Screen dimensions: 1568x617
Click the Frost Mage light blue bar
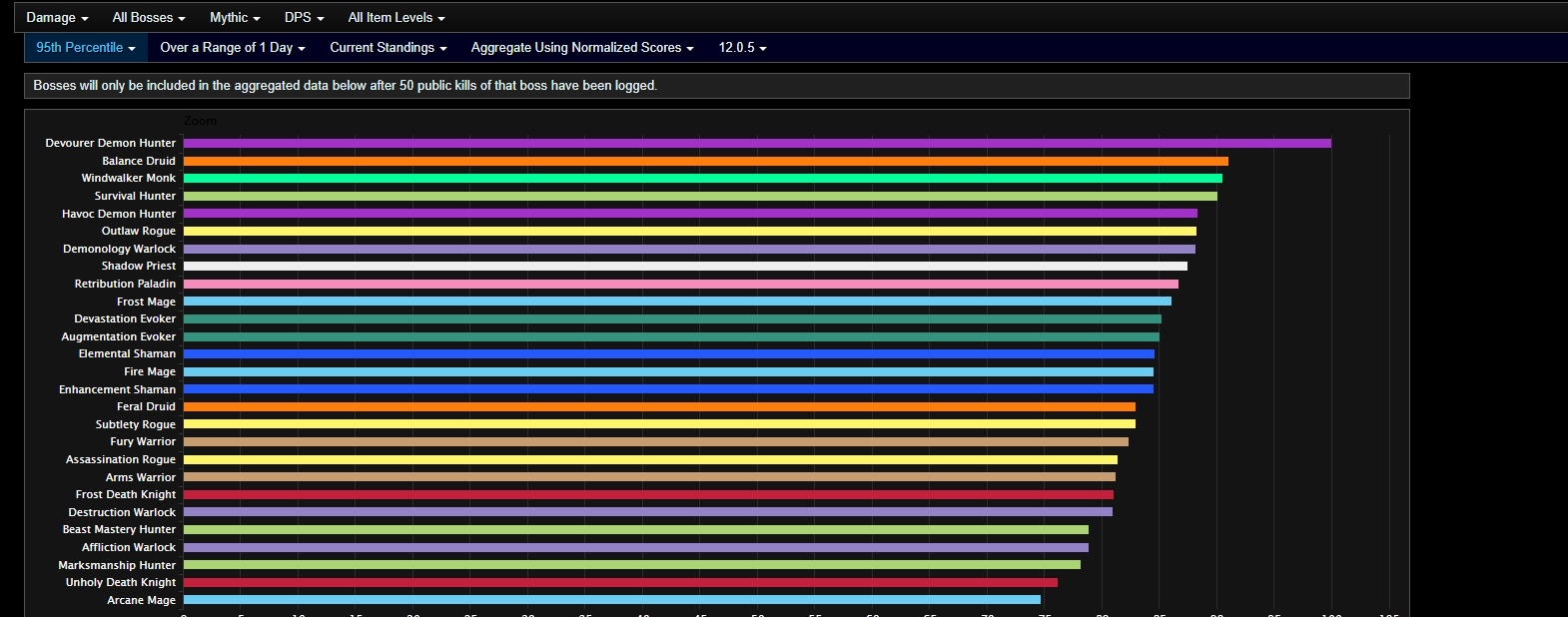pyautogui.click(x=677, y=302)
